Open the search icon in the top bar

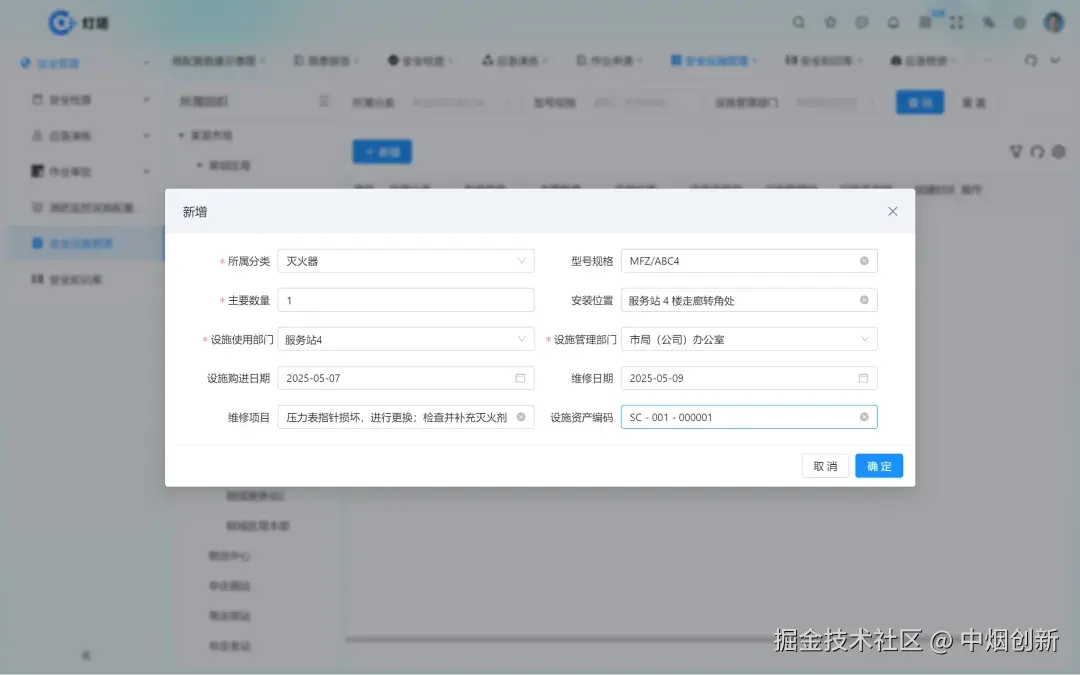pyautogui.click(x=798, y=22)
